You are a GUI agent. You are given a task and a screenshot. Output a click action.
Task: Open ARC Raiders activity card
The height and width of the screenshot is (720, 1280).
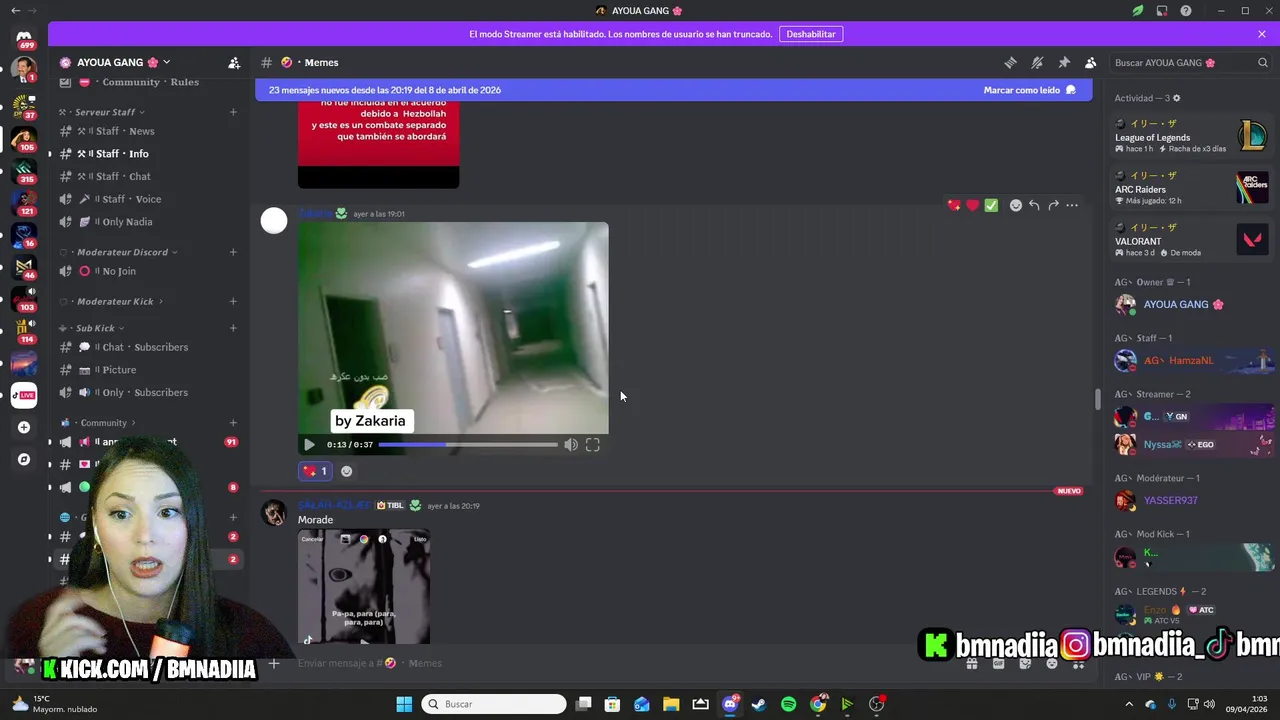[x=1192, y=188]
